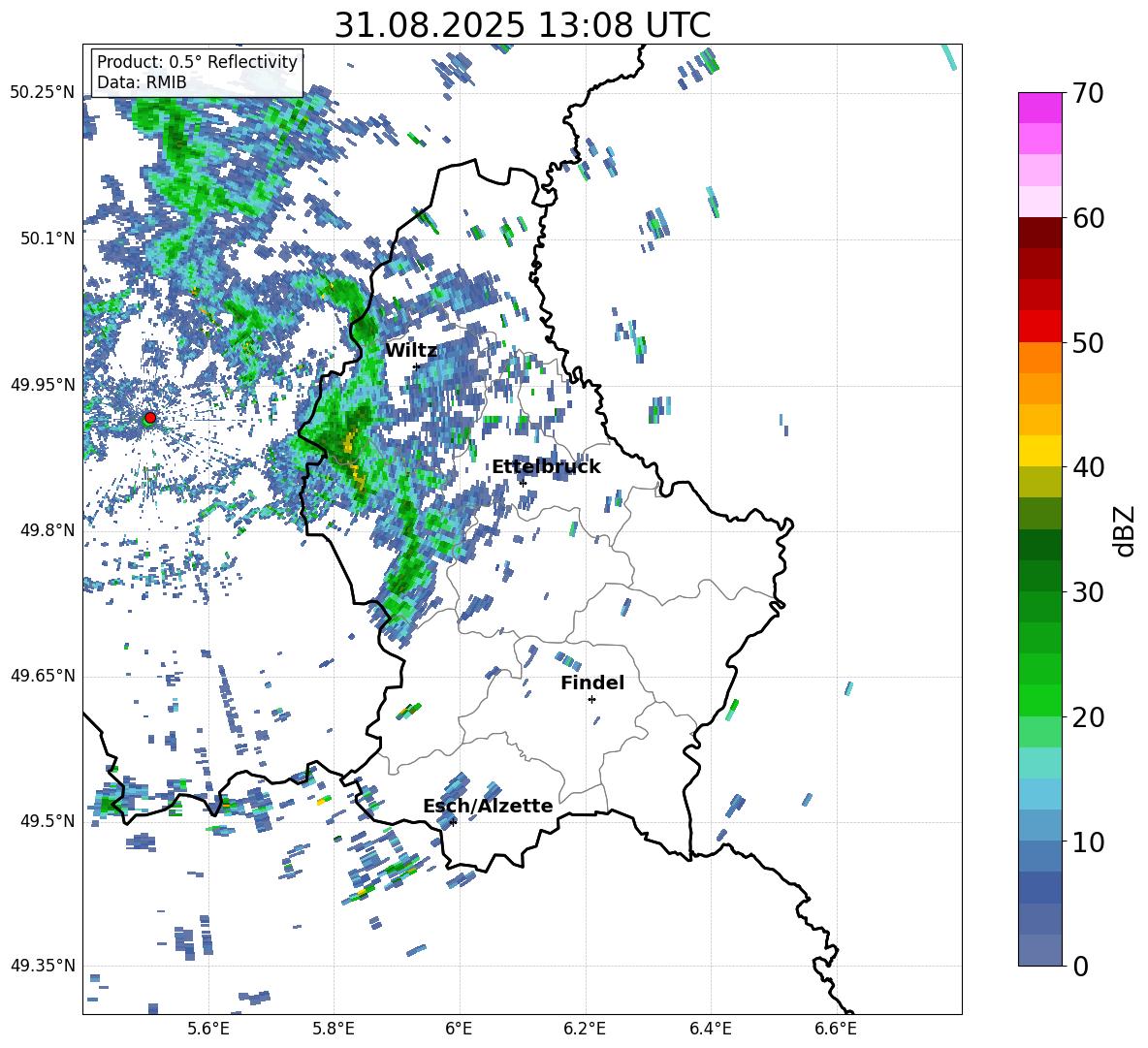1148x1048 pixels.
Task: Click the 70 tick on colorbar
Action: pyautogui.click(x=1088, y=94)
